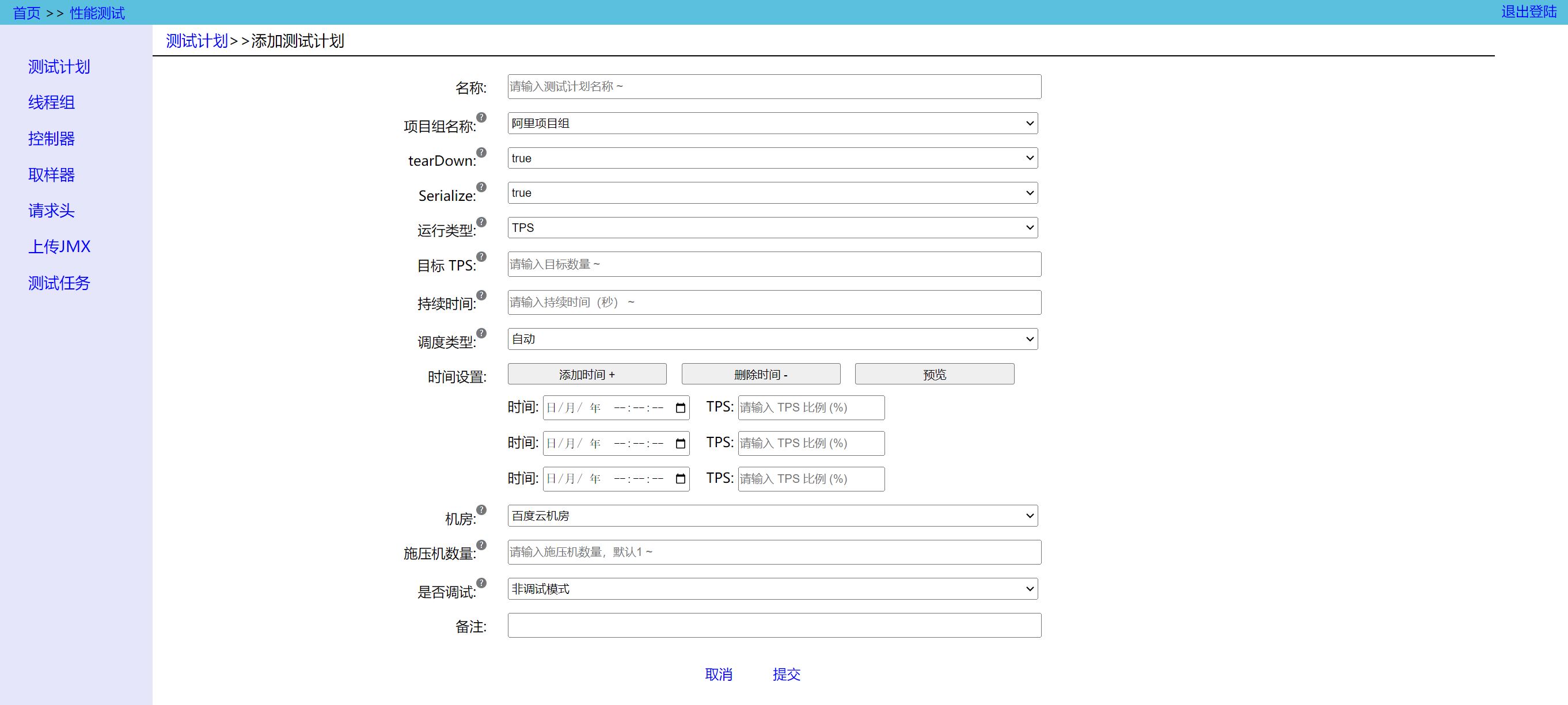Click help icon next to 目标 TPS
Image resolution: width=1568 pixels, height=705 pixels.
pyautogui.click(x=481, y=257)
